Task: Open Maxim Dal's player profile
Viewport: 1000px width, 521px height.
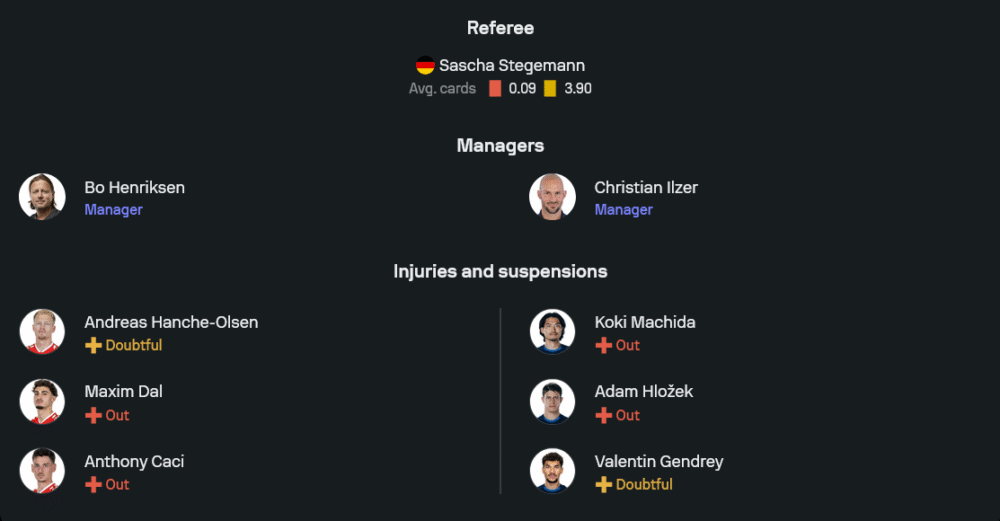Action: (x=123, y=392)
